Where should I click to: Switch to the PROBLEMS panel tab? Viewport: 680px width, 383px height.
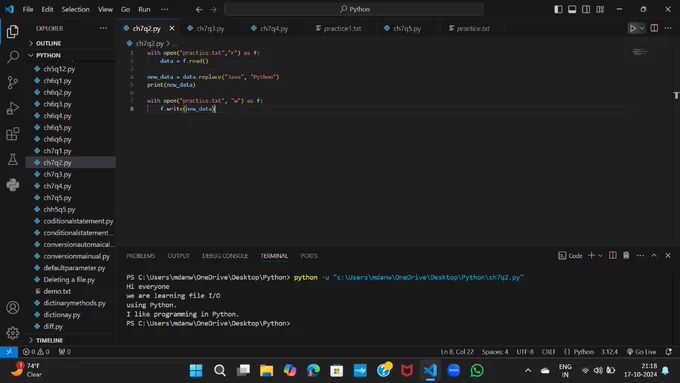click(x=141, y=256)
